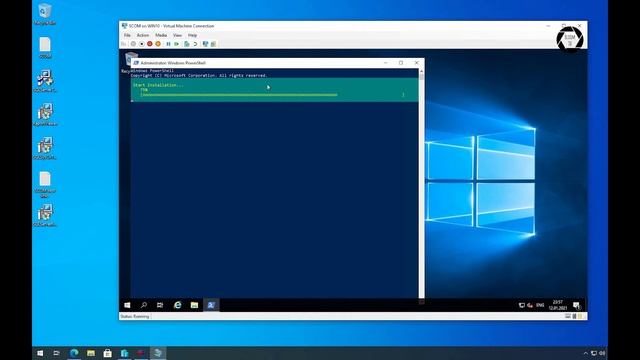Open the Recycle Bin on host desktop
Image resolution: width=640 pixels, height=360 pixels.
point(45,14)
